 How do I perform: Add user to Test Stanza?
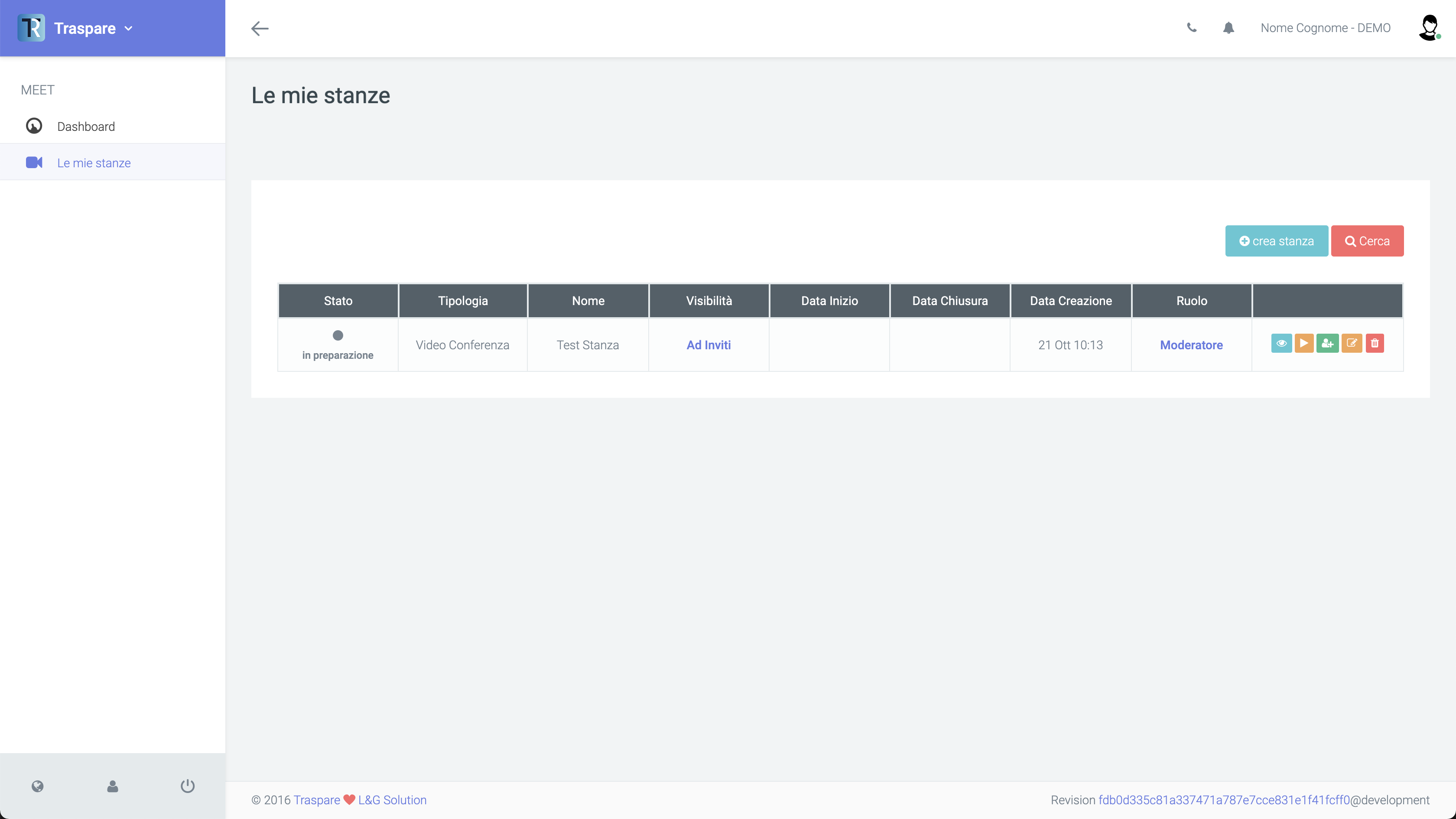(x=1327, y=343)
